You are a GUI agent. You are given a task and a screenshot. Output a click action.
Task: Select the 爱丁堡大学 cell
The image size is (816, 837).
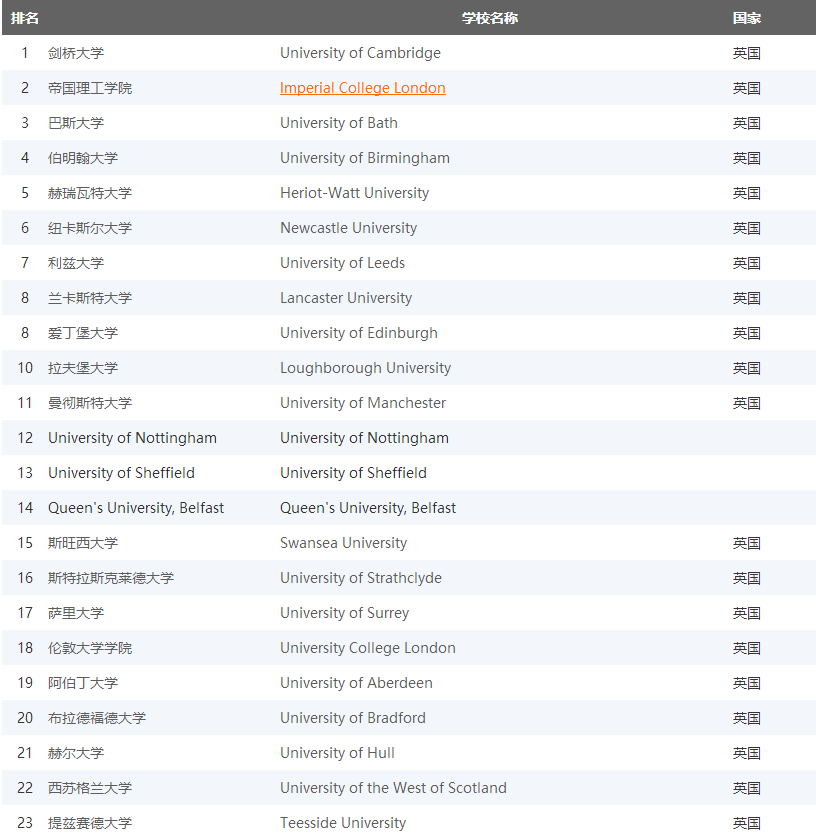(83, 333)
